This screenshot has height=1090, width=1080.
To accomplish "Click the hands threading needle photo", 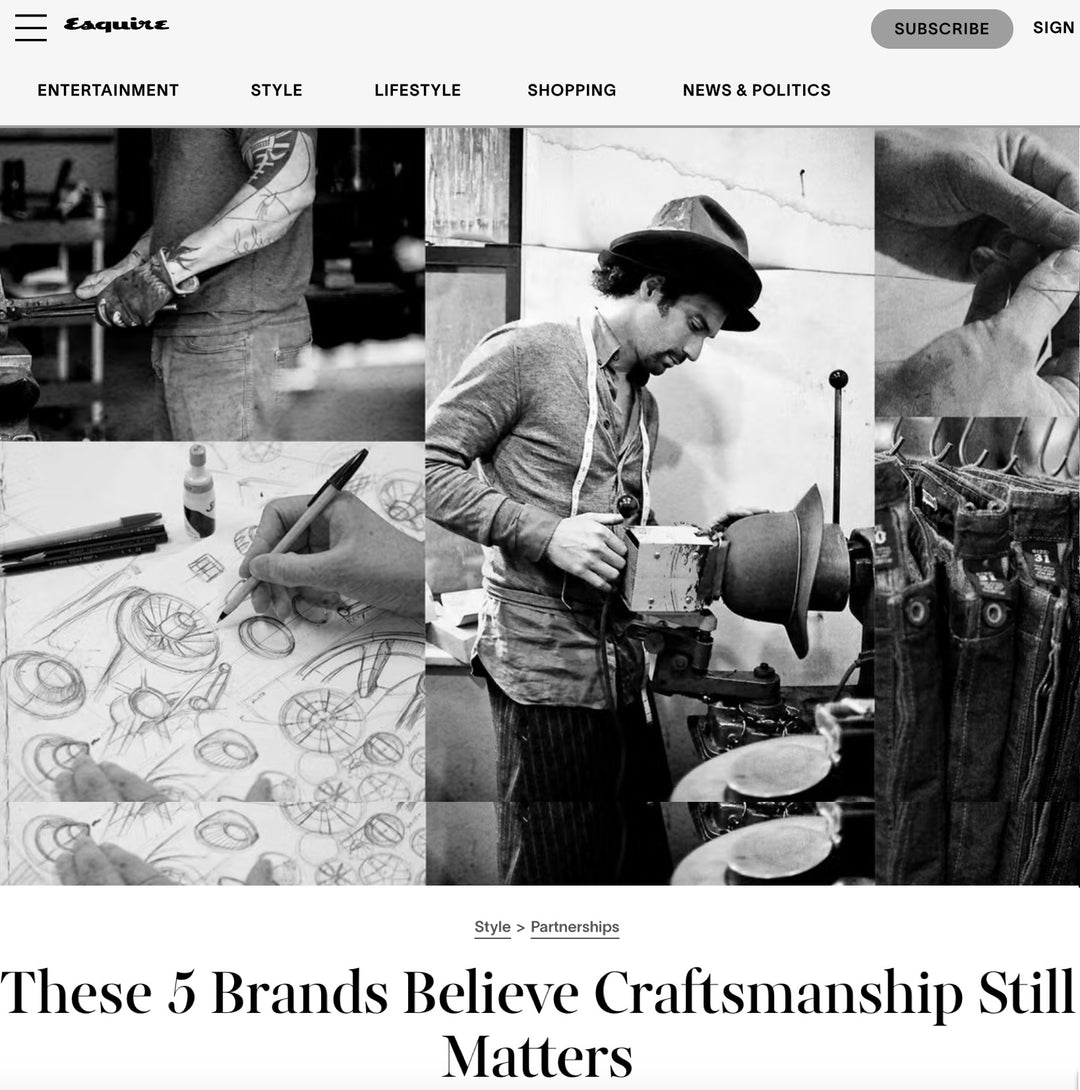I will tap(977, 272).
